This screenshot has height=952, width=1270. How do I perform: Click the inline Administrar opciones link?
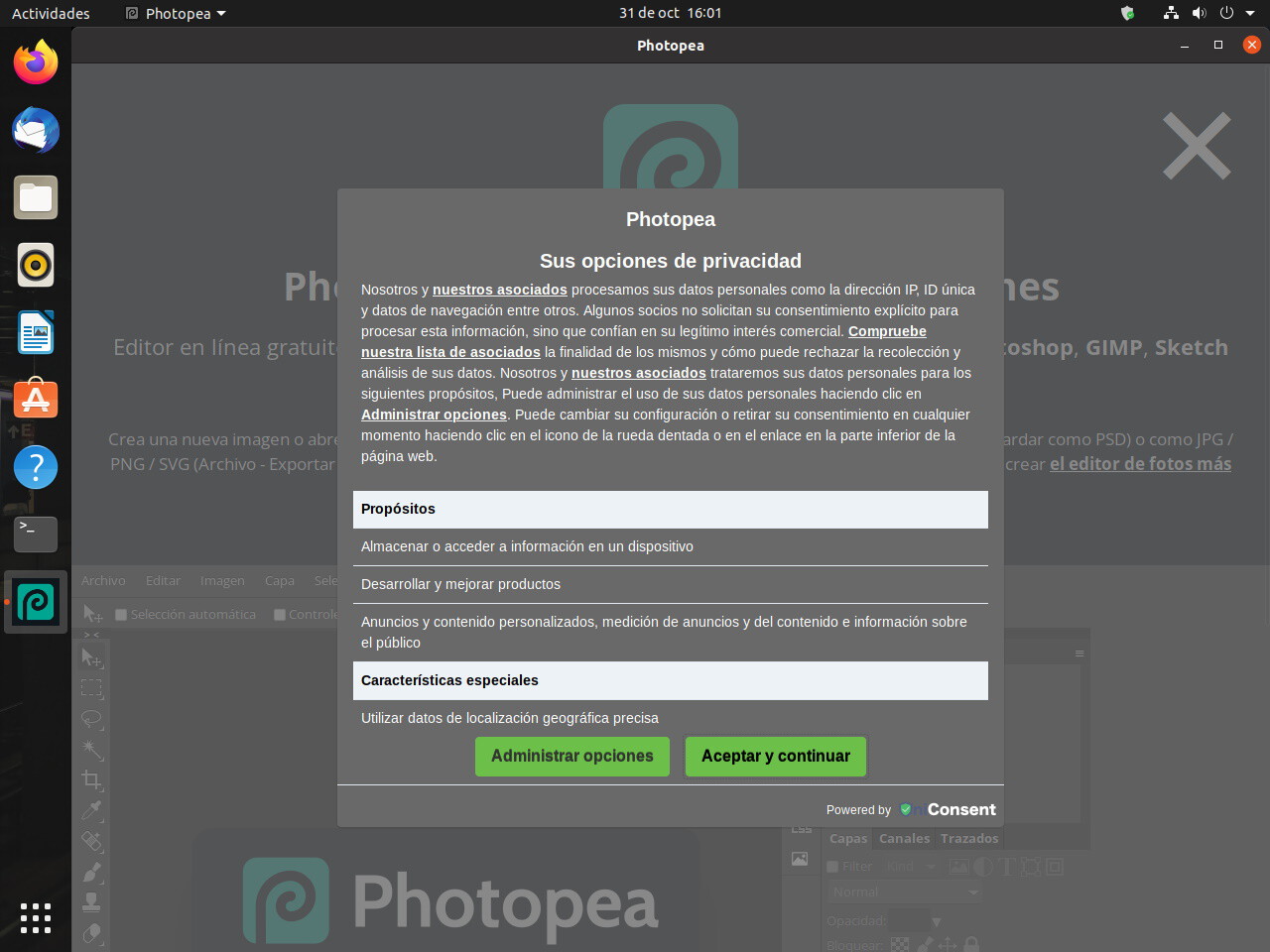point(434,415)
